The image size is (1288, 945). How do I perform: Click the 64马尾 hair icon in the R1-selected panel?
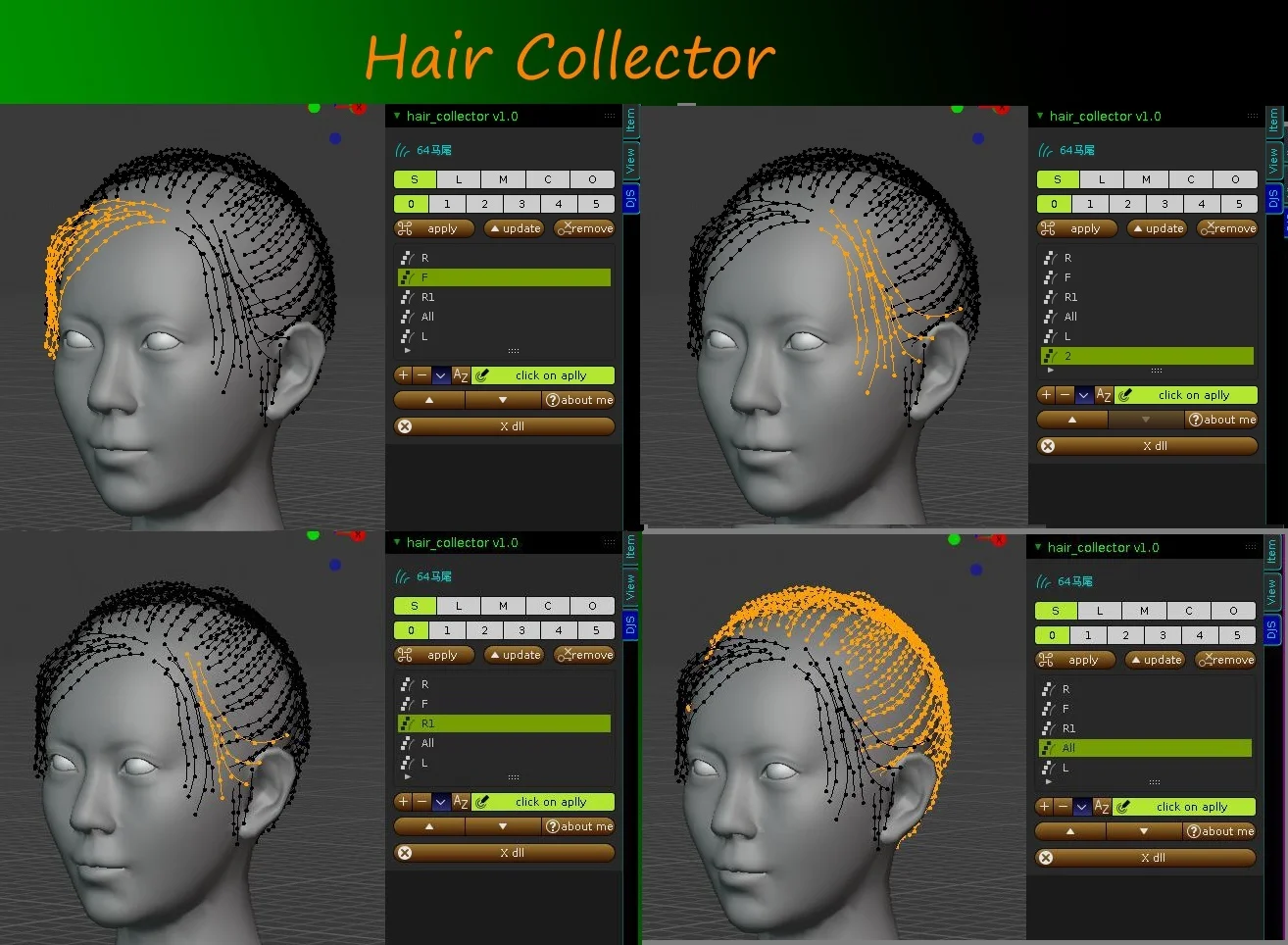pos(402,576)
